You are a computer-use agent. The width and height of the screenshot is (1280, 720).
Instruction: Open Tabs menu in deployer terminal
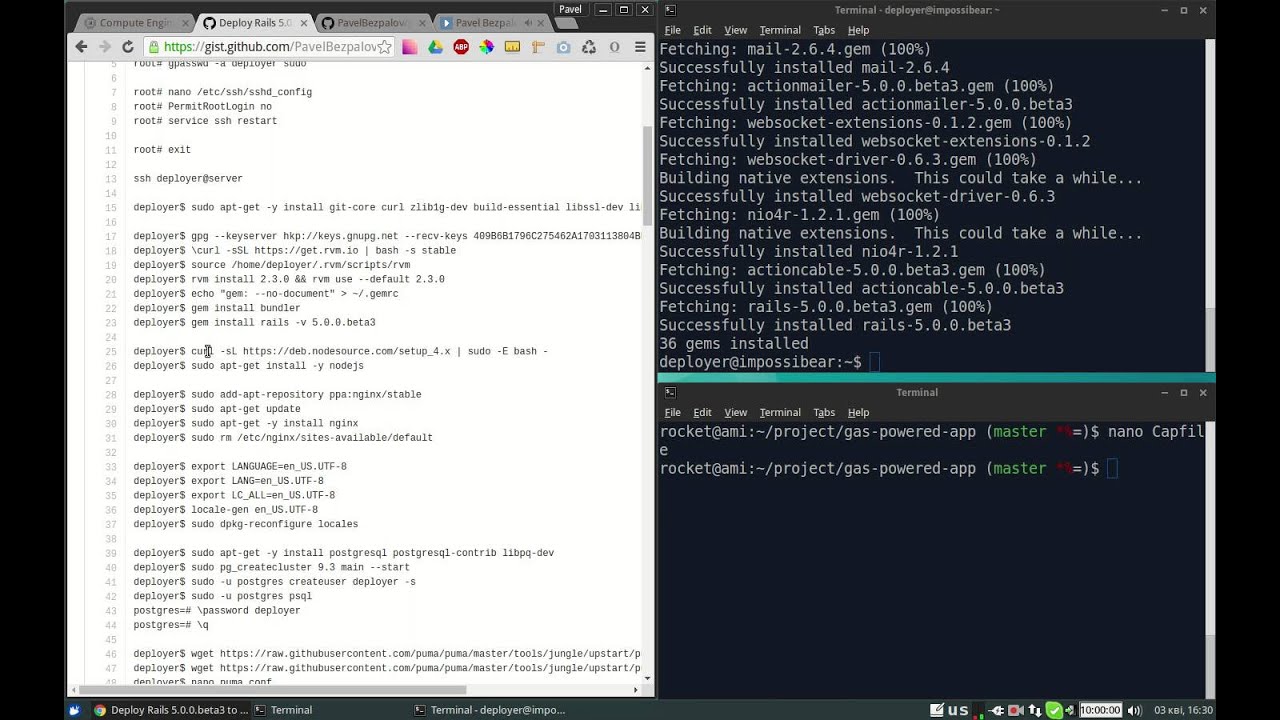[x=824, y=30]
